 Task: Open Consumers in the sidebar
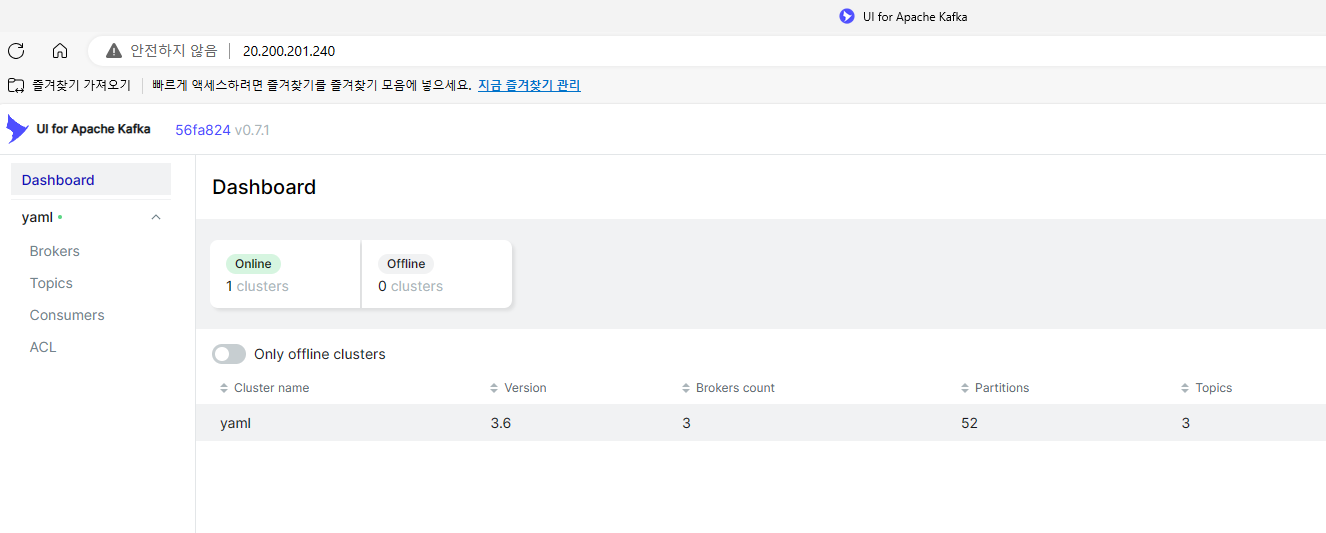point(67,315)
